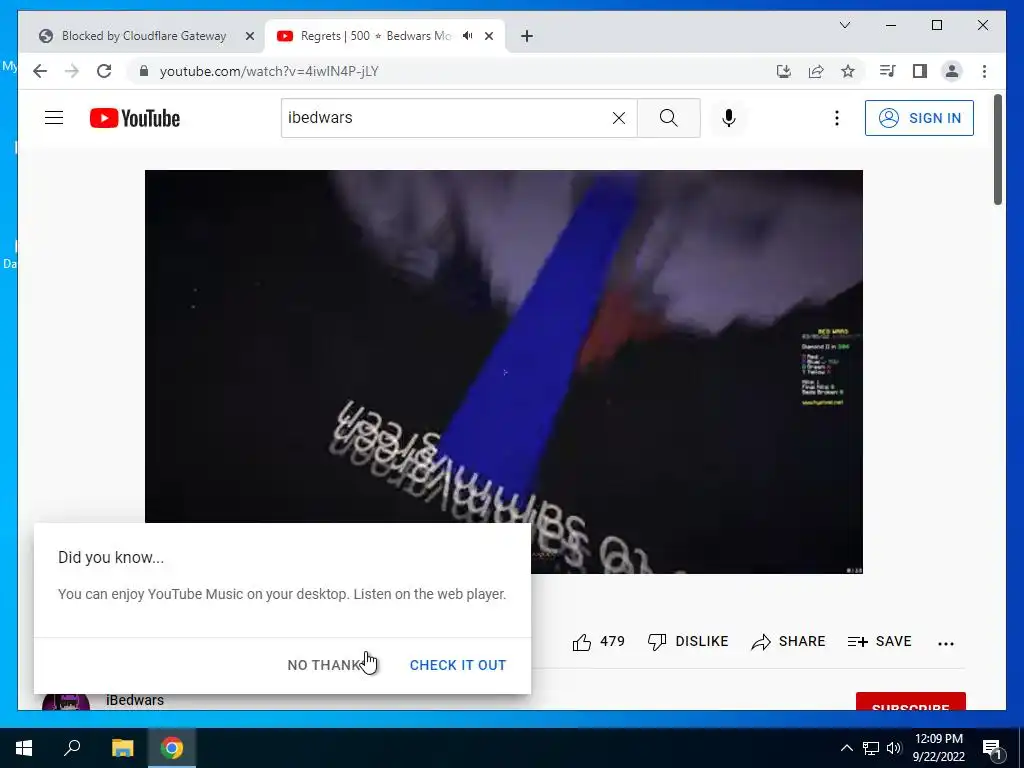Open the iBedwars channel name link

click(135, 700)
